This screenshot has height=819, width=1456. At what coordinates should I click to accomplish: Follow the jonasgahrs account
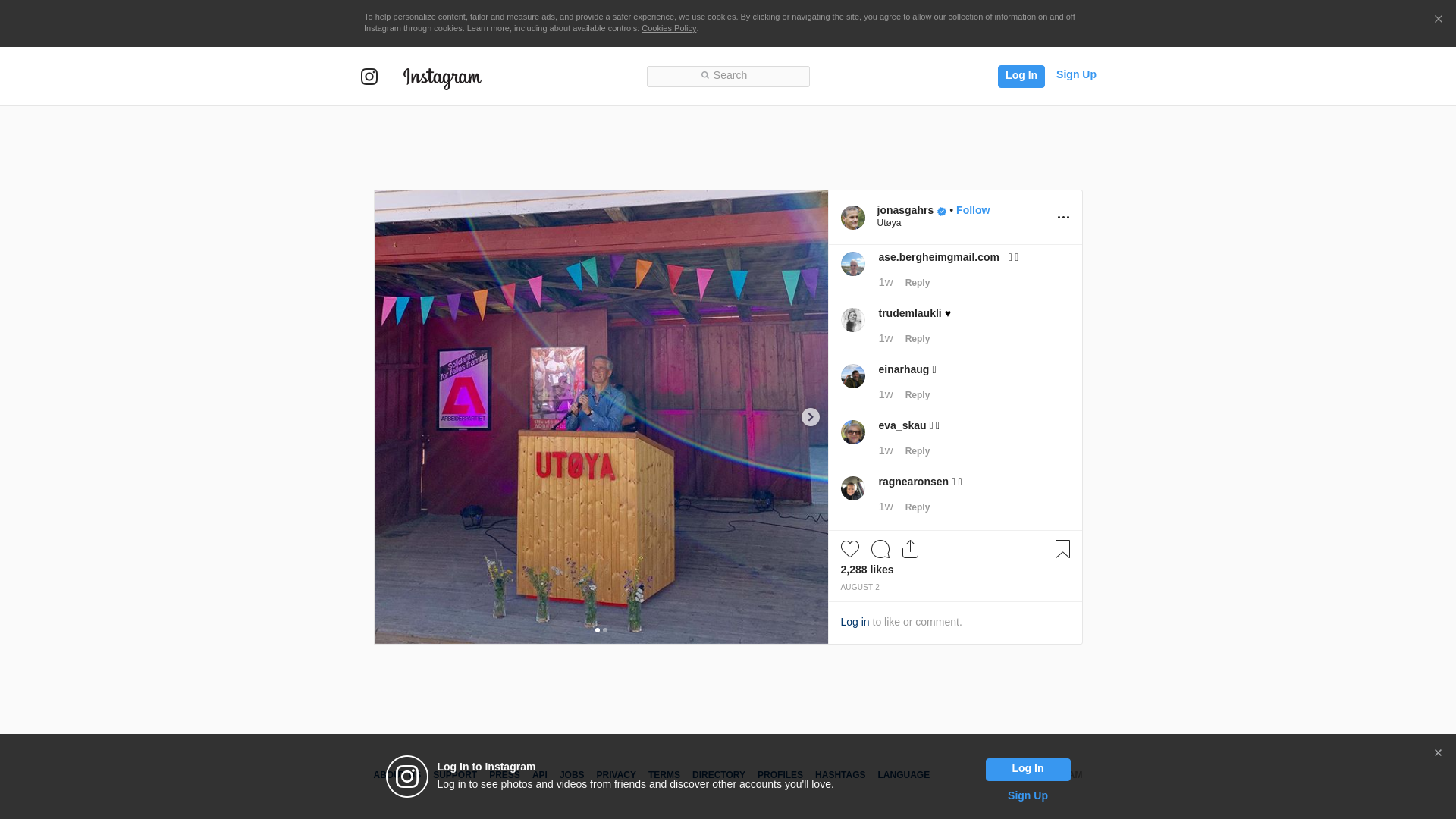tap(972, 210)
